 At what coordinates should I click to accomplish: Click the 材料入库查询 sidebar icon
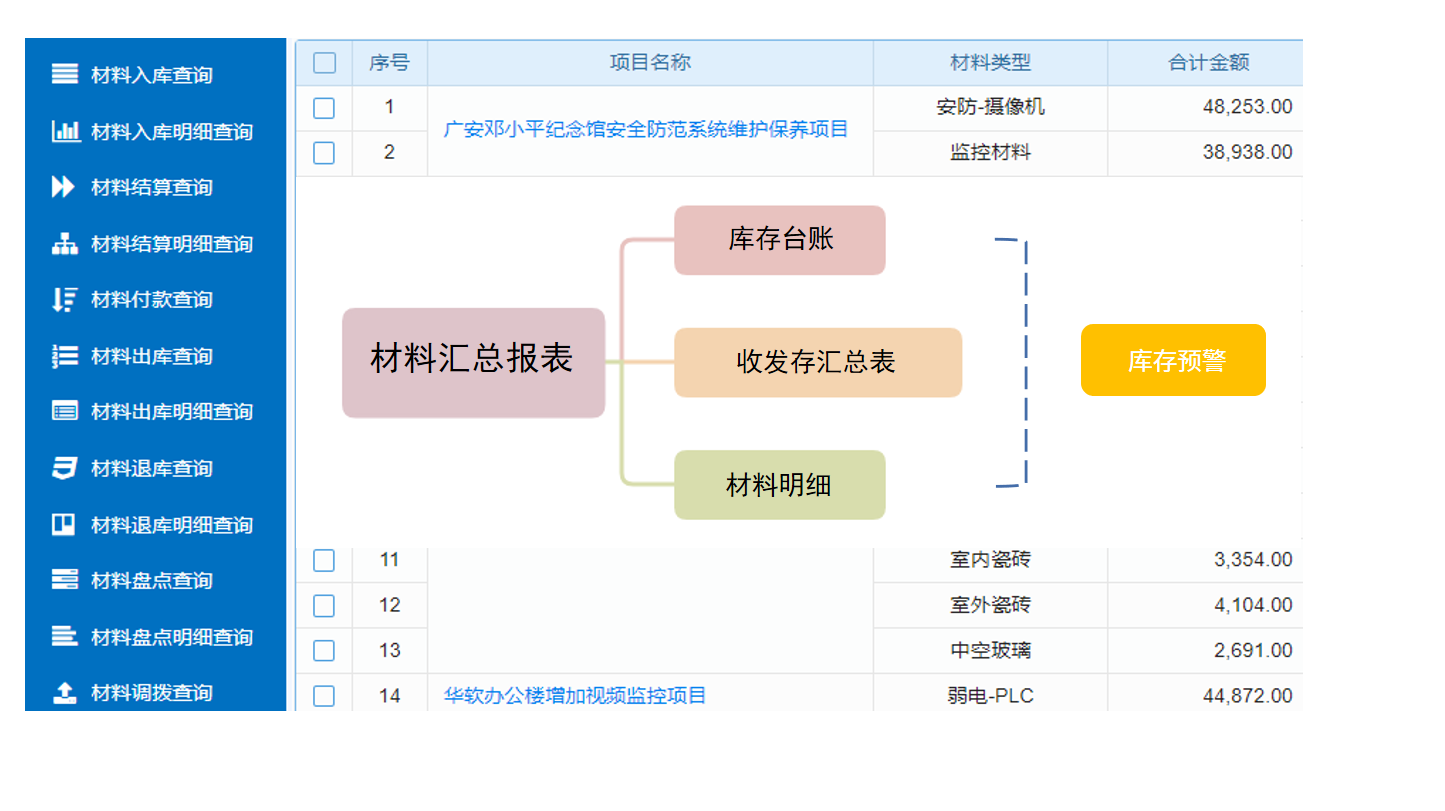64,74
